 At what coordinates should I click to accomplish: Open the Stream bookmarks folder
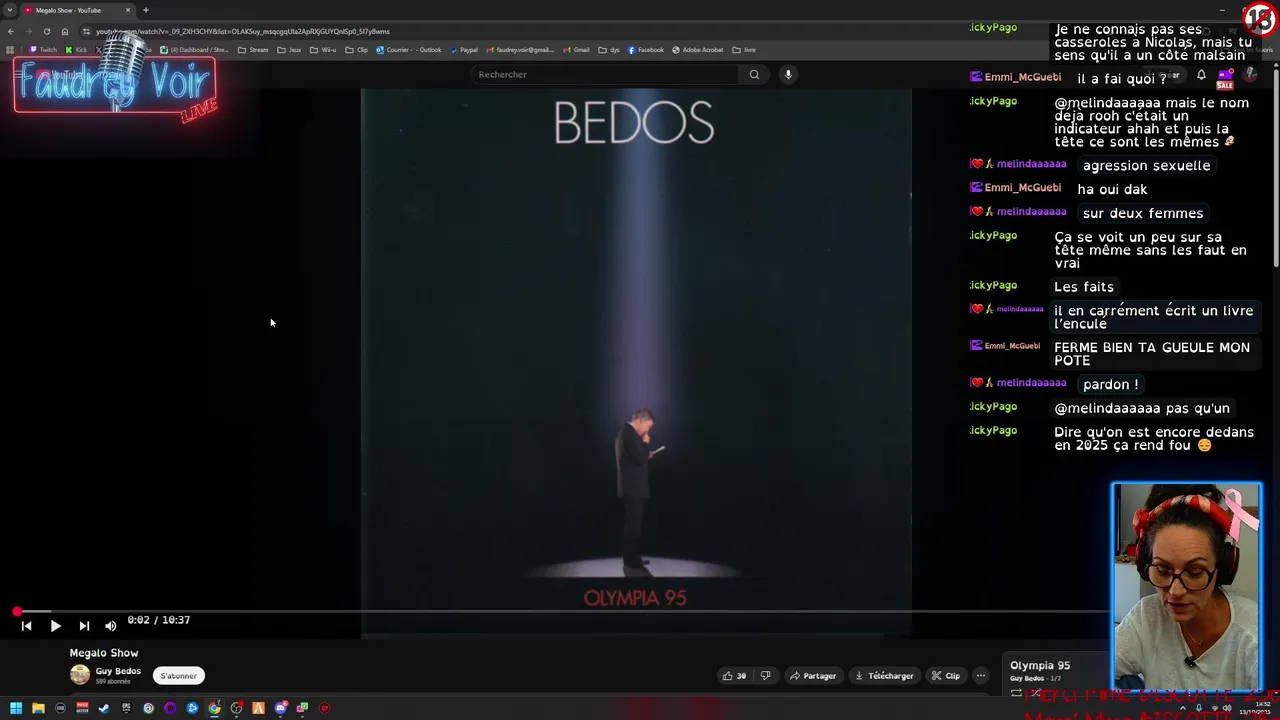[253, 50]
